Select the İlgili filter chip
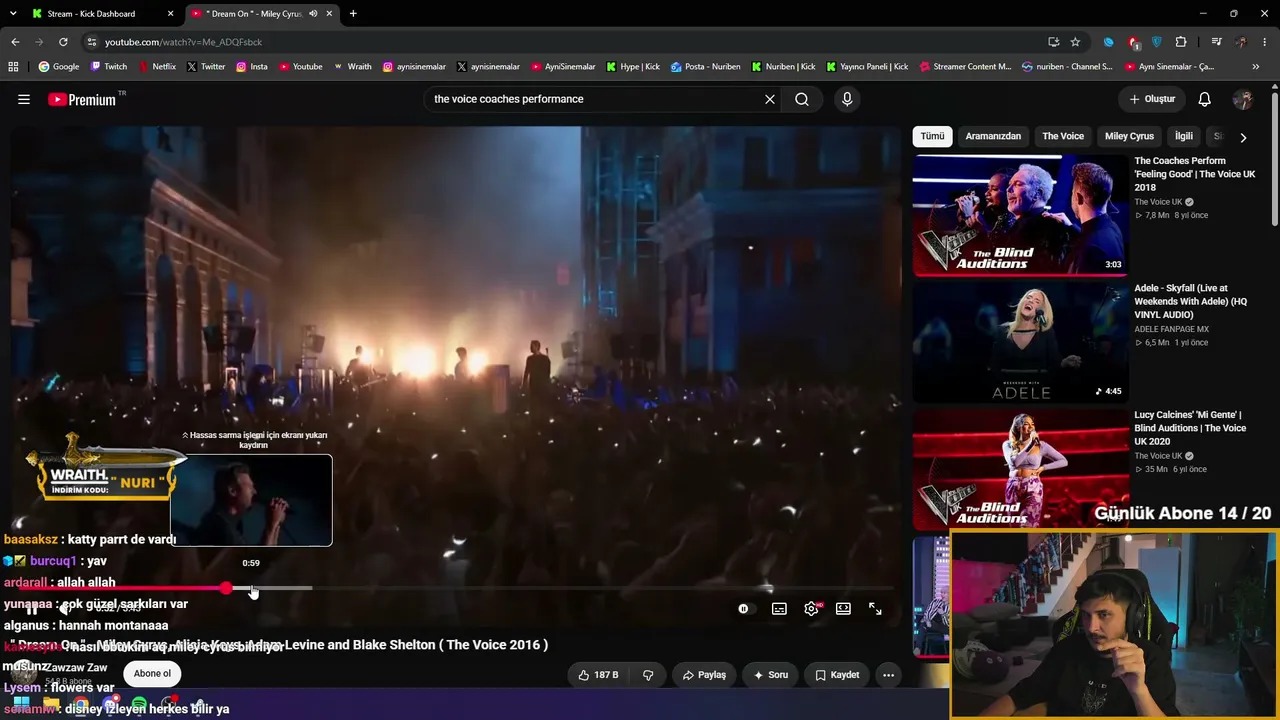Screen dimensions: 1280x720 point(1184,136)
